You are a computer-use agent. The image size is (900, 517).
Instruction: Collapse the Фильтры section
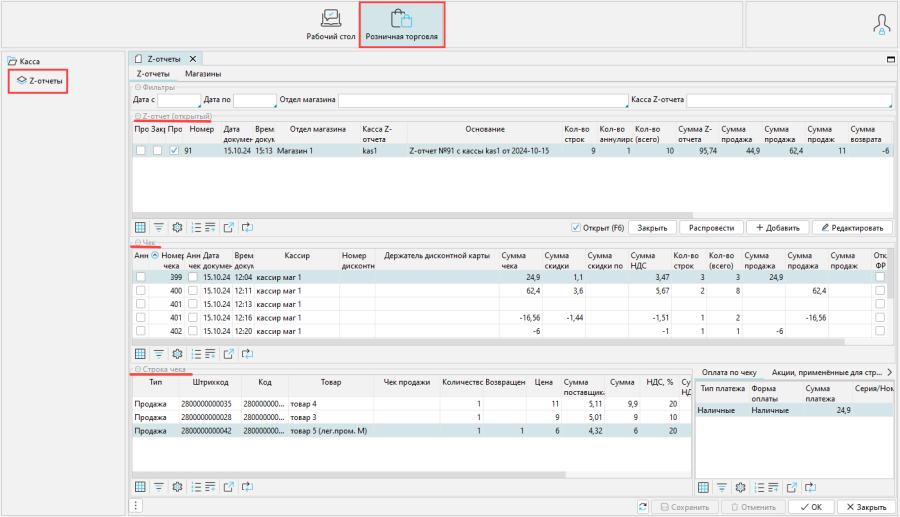point(138,88)
